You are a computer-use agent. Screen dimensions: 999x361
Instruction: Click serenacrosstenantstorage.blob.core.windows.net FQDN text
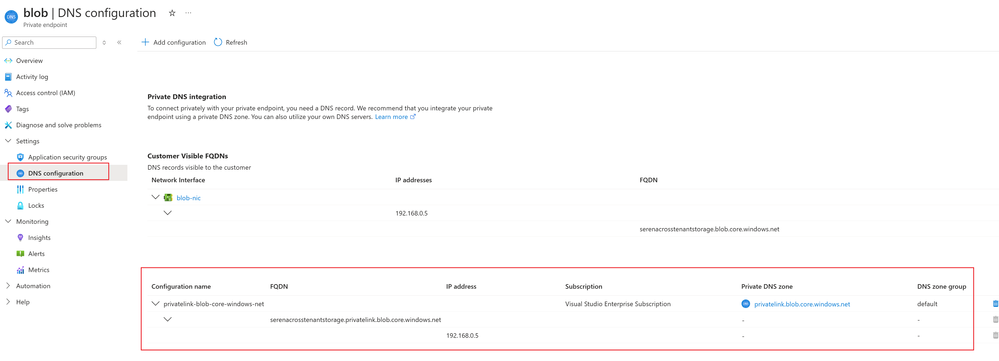(x=709, y=229)
